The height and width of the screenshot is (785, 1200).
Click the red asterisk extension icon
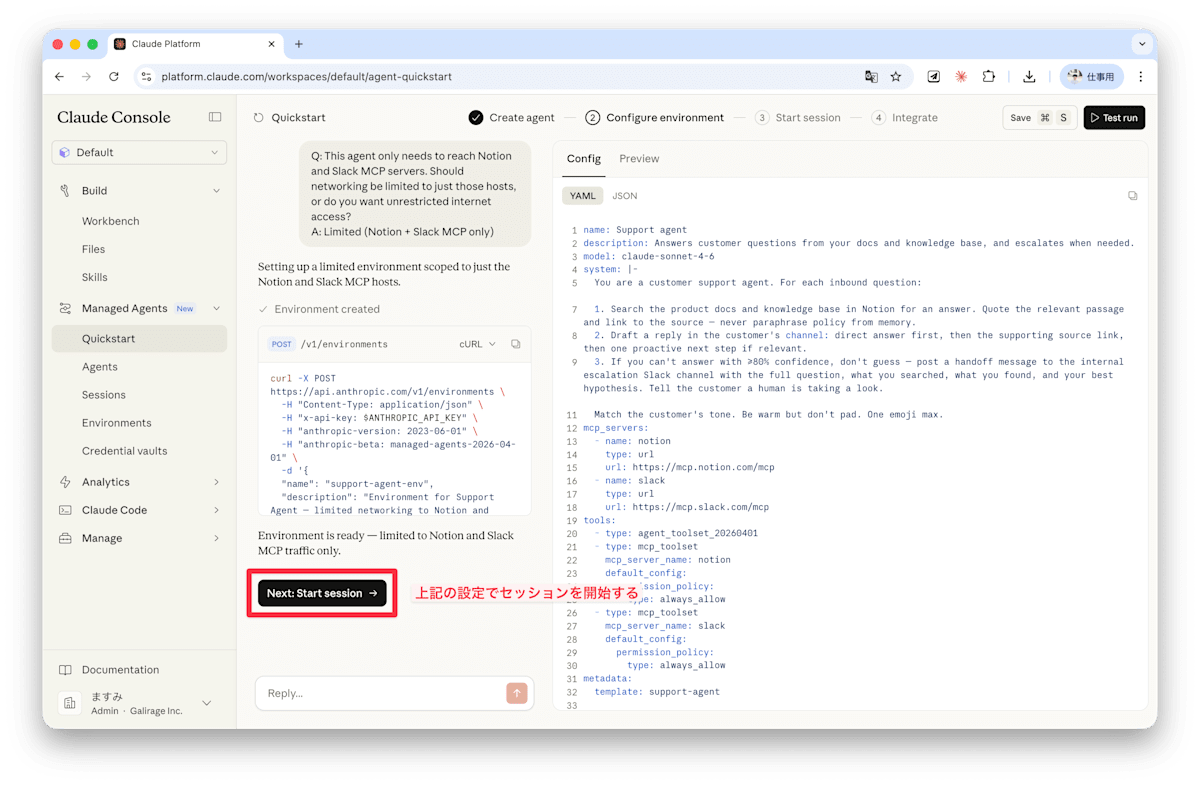coord(961,76)
